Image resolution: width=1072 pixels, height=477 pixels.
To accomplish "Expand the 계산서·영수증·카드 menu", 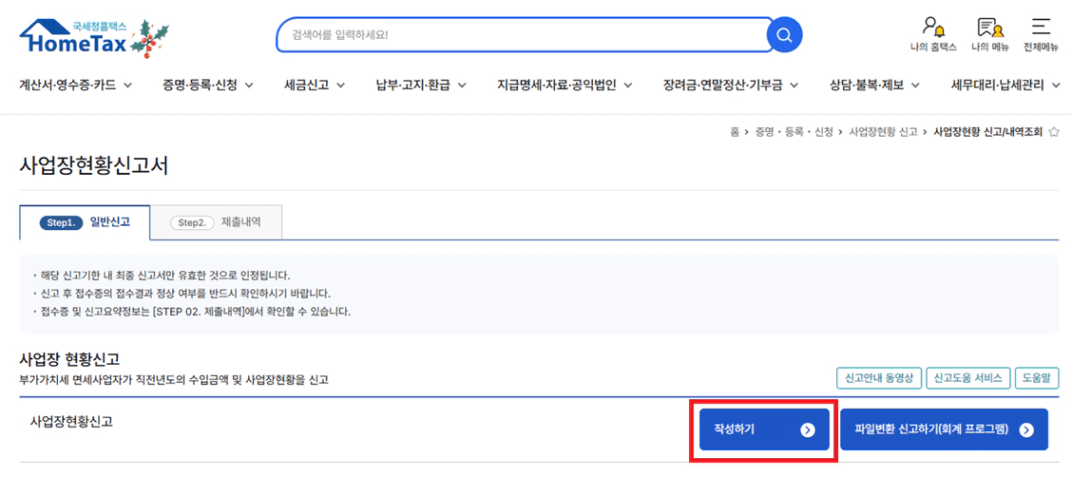I will click(x=76, y=85).
